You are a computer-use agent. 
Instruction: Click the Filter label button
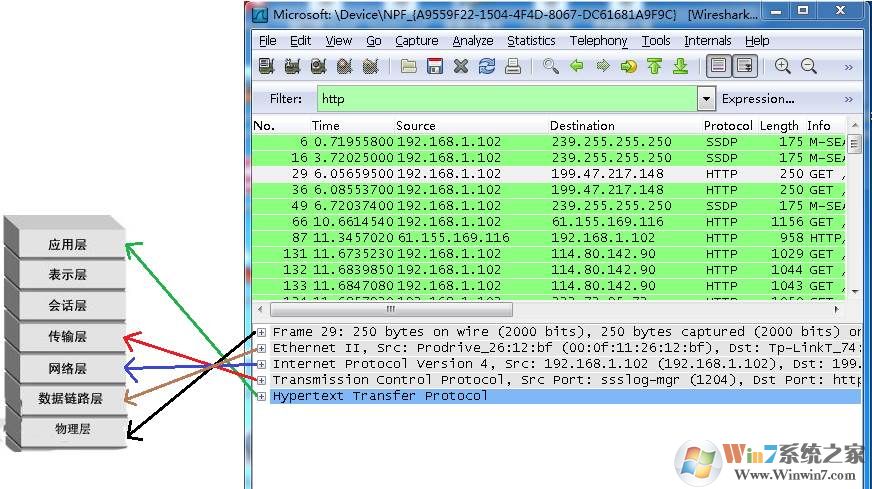pyautogui.click(x=286, y=99)
